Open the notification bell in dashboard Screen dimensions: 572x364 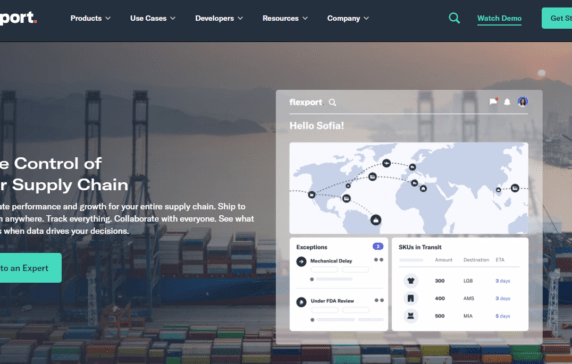(x=507, y=102)
